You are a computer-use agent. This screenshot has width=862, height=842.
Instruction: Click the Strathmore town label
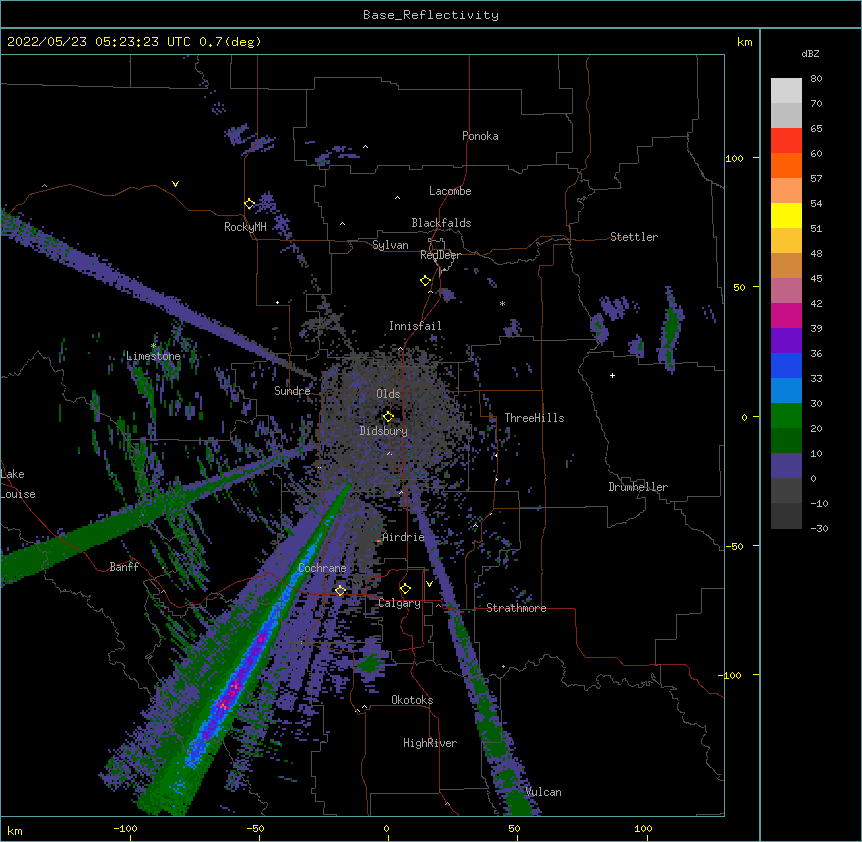516,608
